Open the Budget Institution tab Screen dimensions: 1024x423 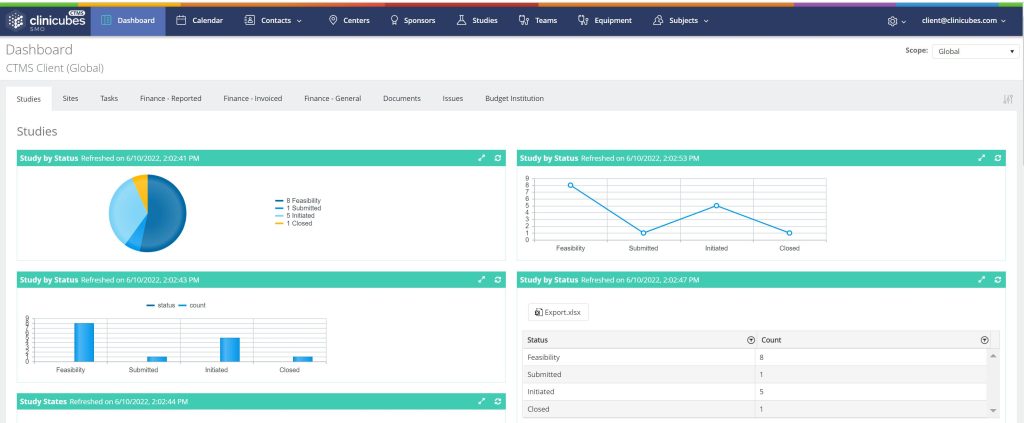pos(514,99)
